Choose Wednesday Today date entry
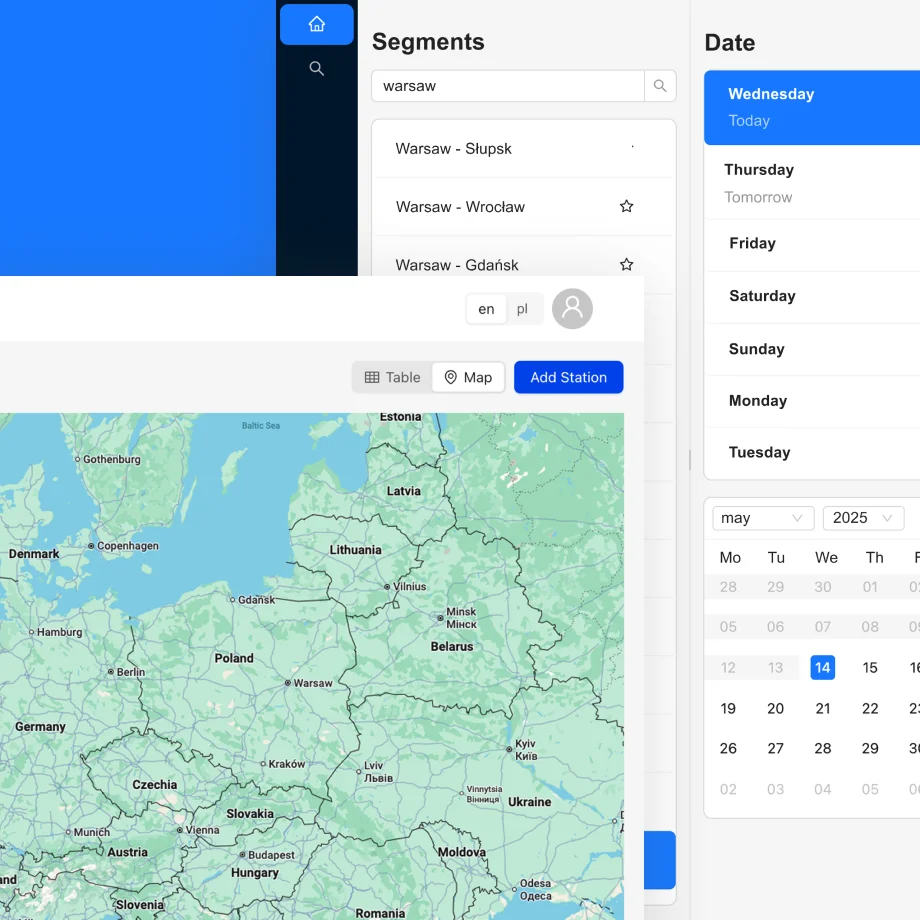 click(x=810, y=107)
